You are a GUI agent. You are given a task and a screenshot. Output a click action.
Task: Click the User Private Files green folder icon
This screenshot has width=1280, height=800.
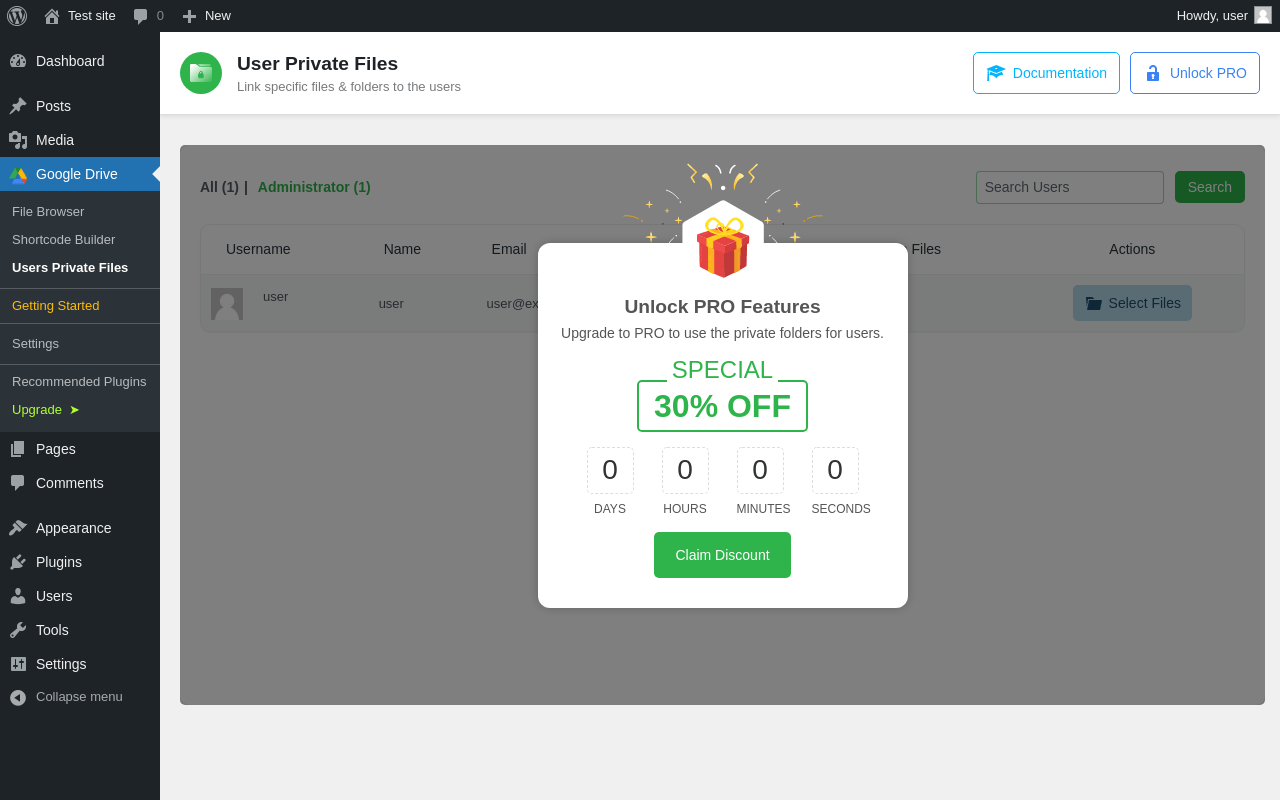coord(201,73)
